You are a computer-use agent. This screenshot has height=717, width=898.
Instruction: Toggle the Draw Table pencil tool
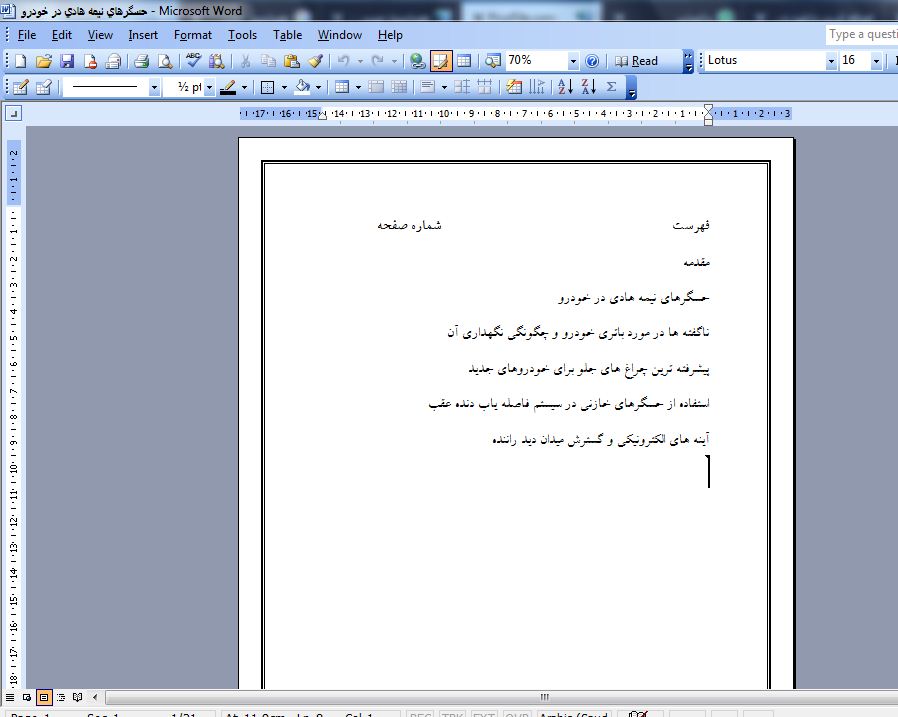click(20, 87)
